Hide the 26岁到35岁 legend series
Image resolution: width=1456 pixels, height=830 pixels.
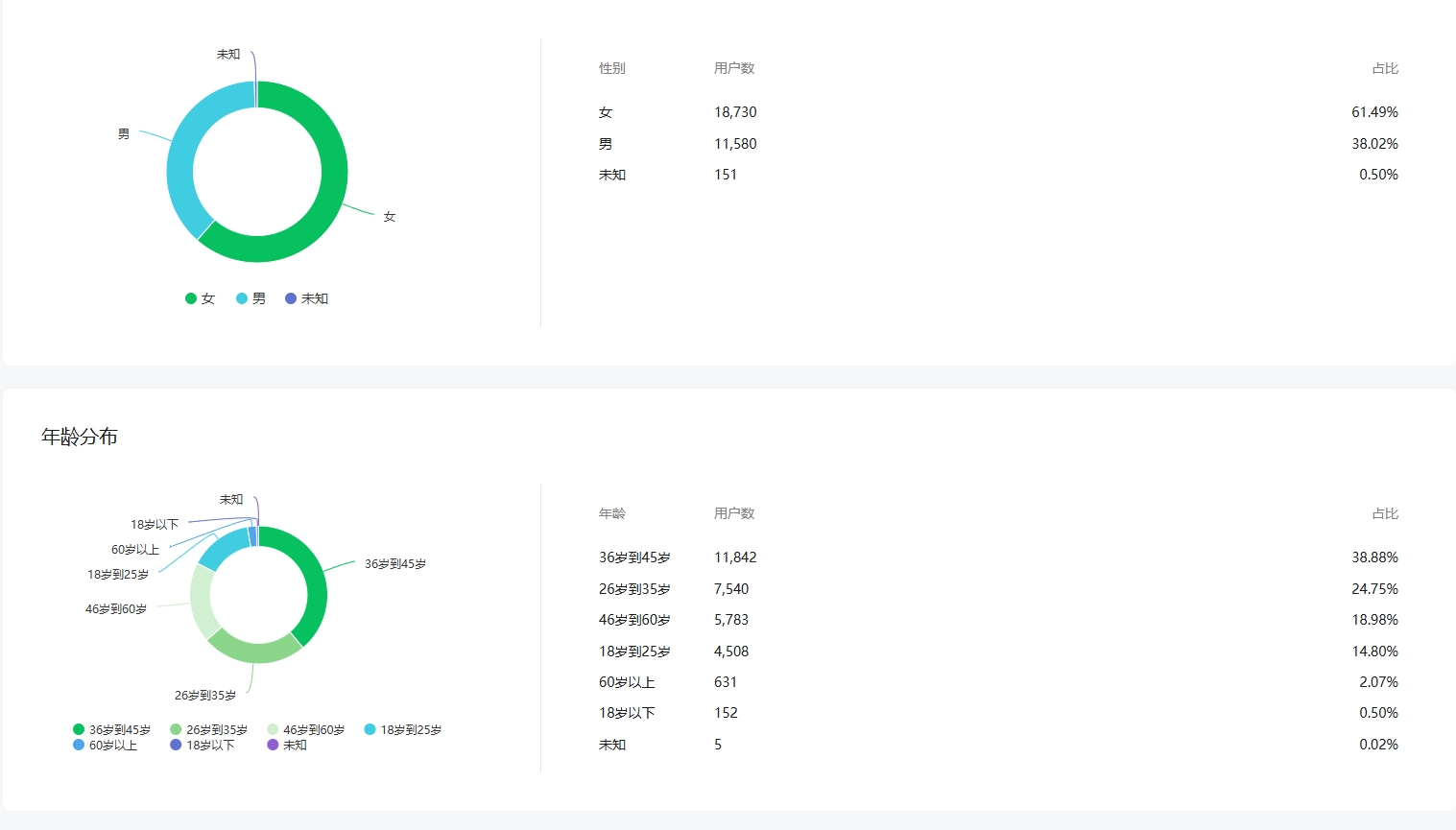coord(209,730)
